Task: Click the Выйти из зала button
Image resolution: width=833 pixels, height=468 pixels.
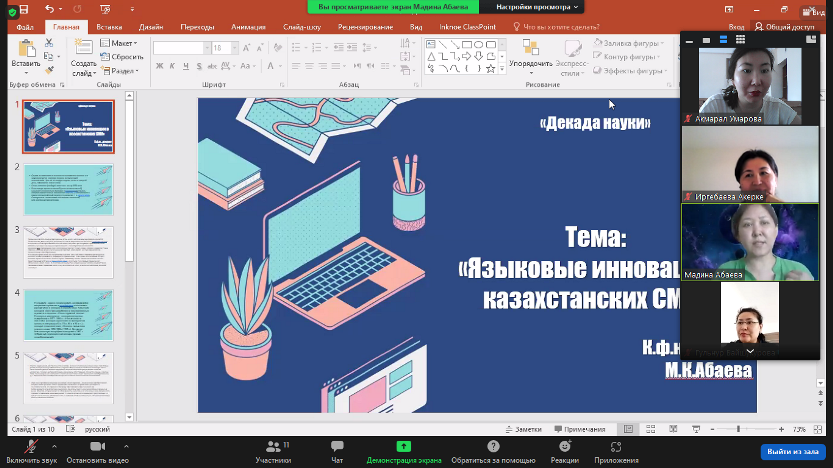Action: click(792, 451)
